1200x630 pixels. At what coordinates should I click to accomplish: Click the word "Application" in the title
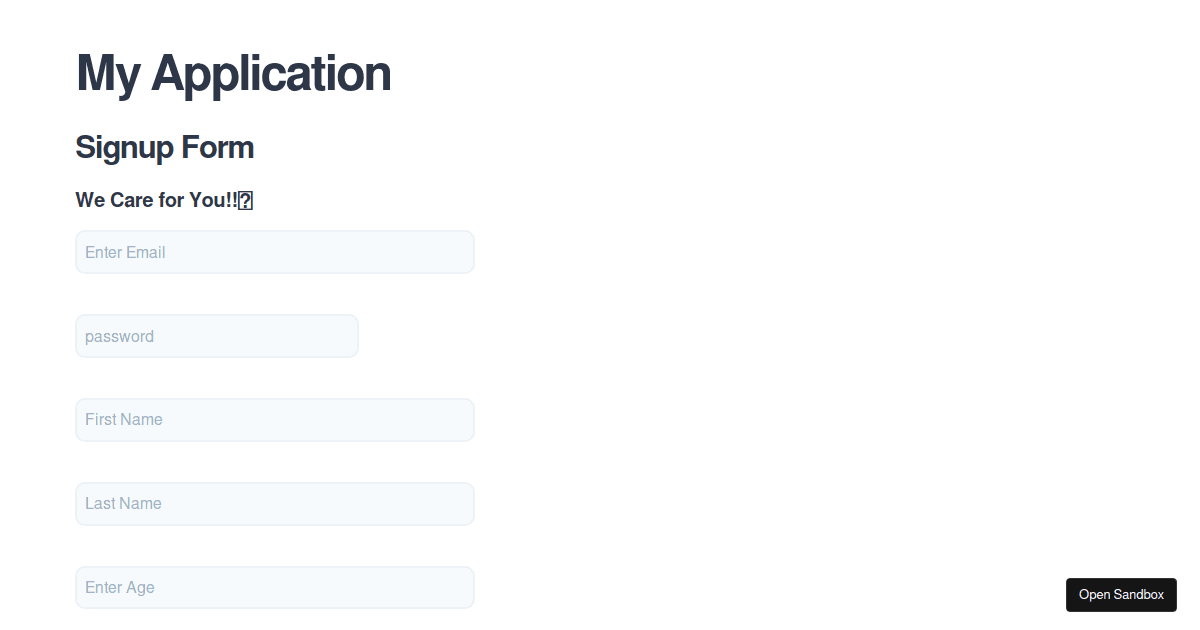[271, 73]
